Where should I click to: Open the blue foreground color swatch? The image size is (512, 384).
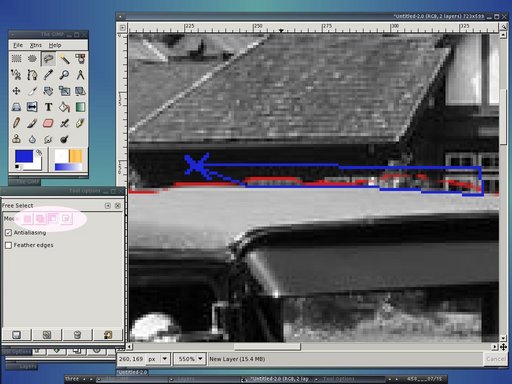[x=24, y=156]
